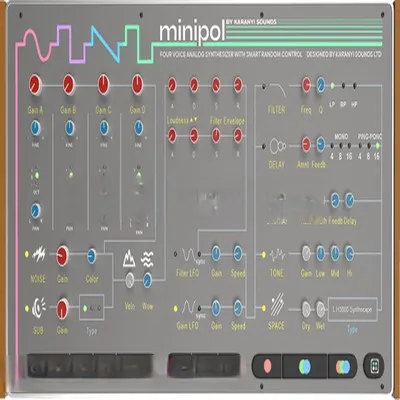This screenshot has width=400, height=400.
Task: Adjust the Filter LFO Speed knob
Action: pos(238,253)
